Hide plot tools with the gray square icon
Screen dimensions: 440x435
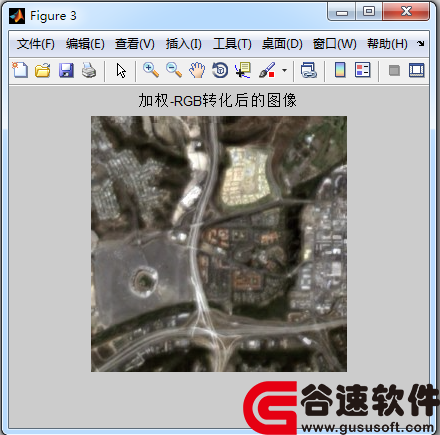pyautogui.click(x=394, y=71)
